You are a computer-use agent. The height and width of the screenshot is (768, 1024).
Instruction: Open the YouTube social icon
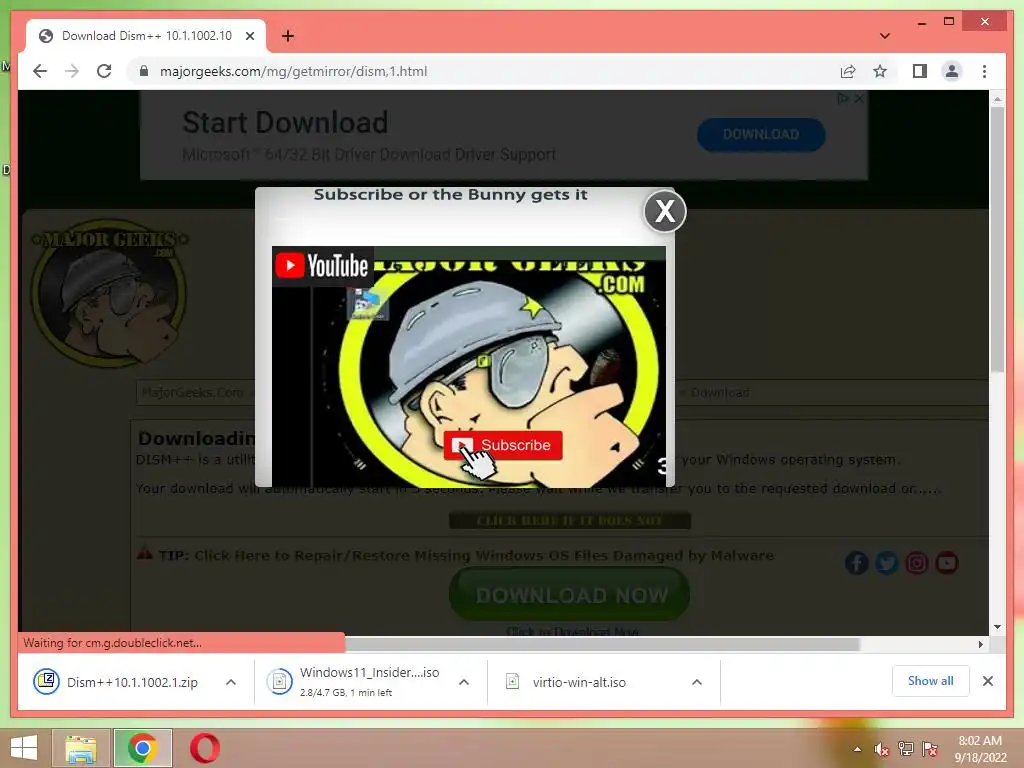(947, 563)
